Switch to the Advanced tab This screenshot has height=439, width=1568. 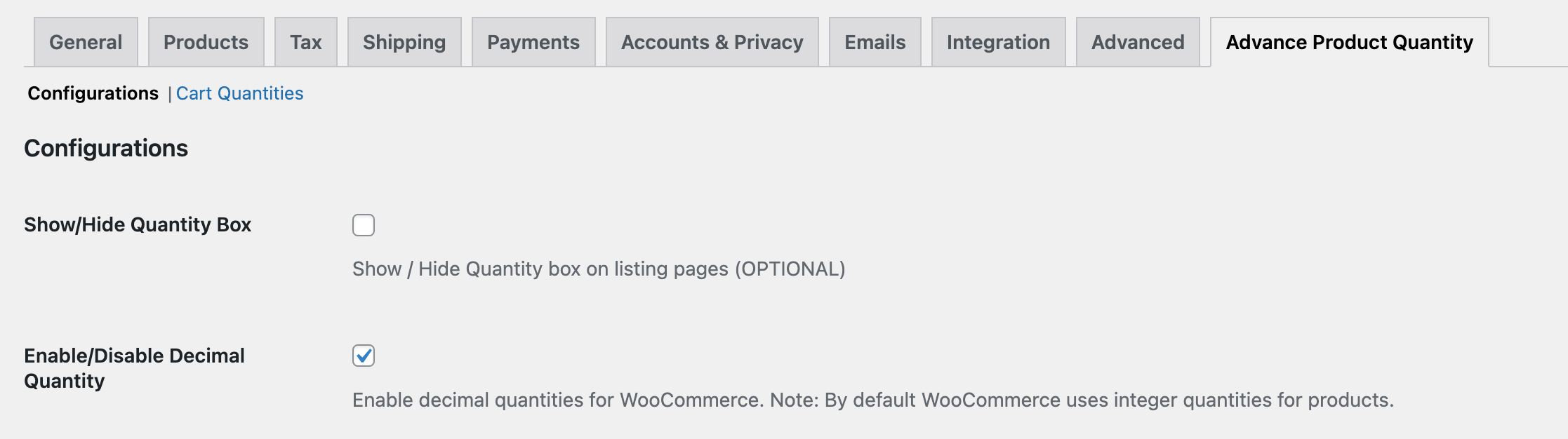(x=1136, y=41)
